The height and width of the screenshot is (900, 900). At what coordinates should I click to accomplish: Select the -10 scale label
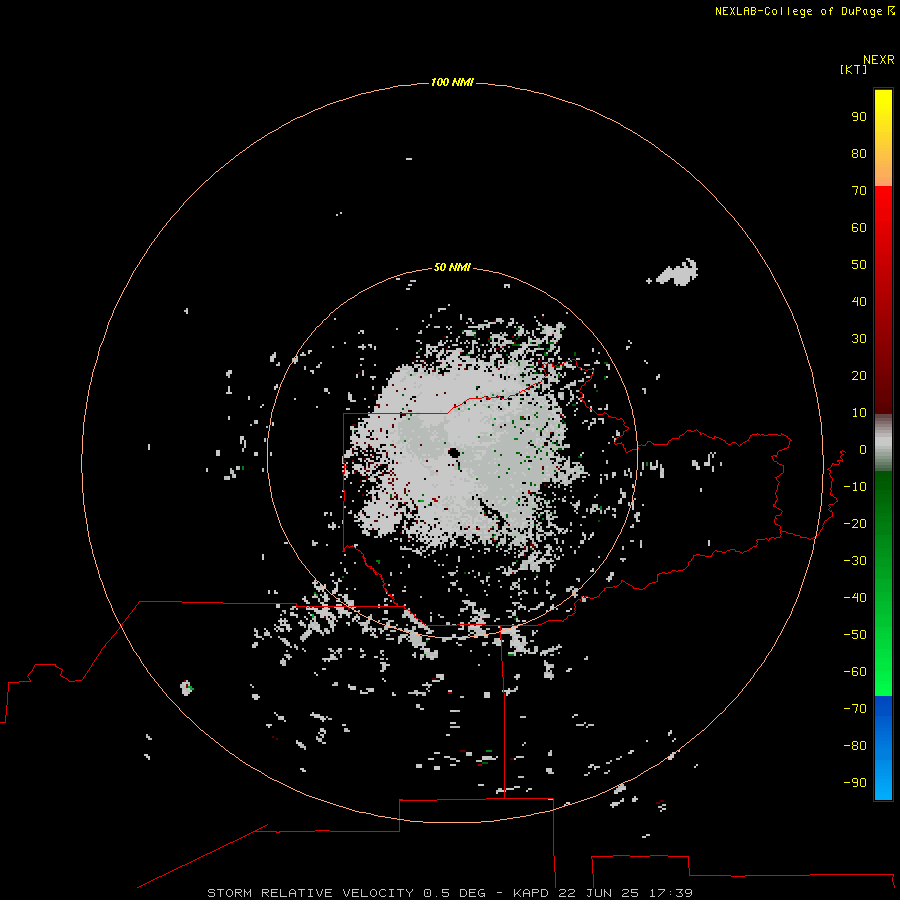[855, 487]
